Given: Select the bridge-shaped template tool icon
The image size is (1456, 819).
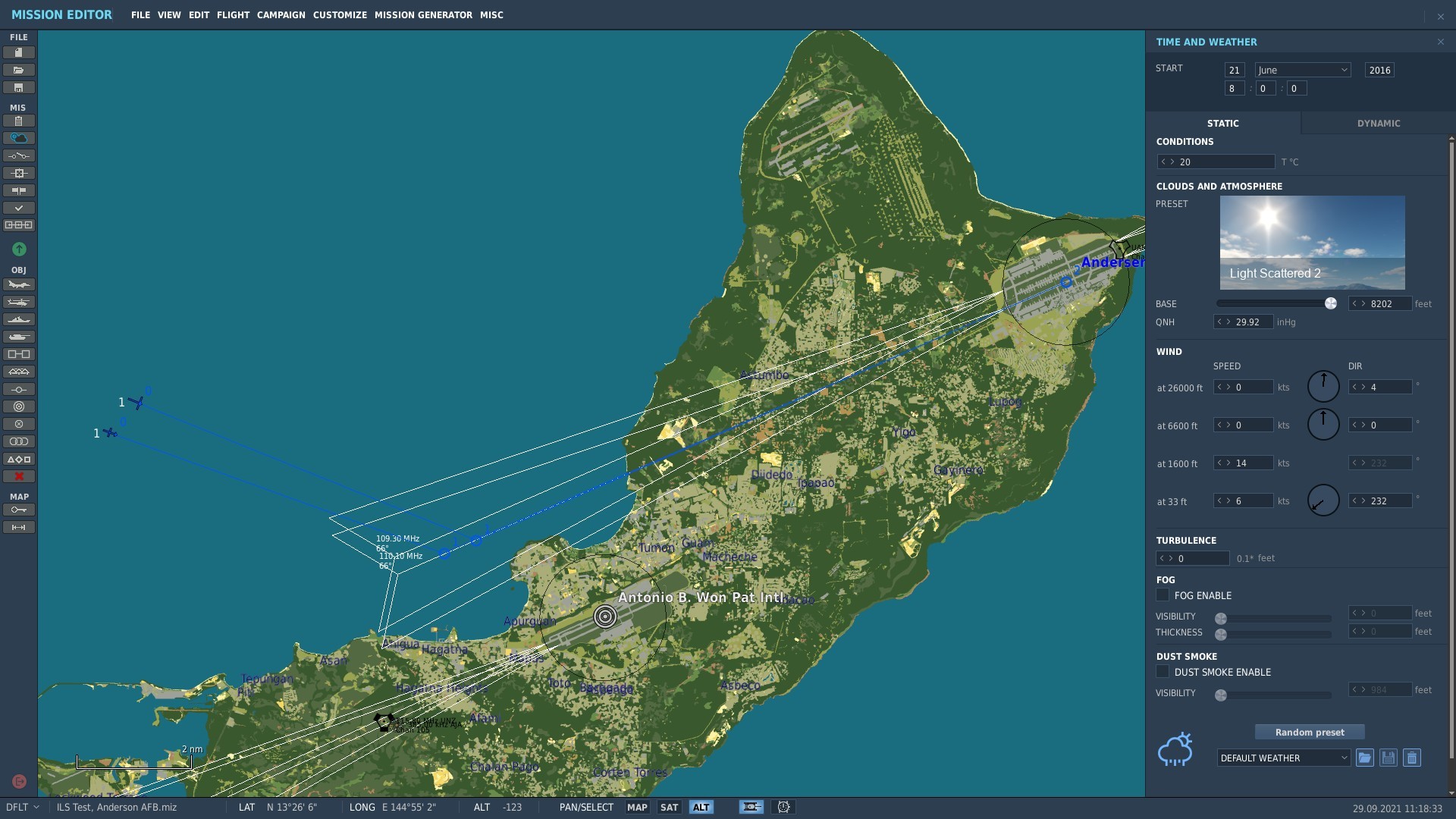Looking at the screenshot, I should tap(19, 372).
